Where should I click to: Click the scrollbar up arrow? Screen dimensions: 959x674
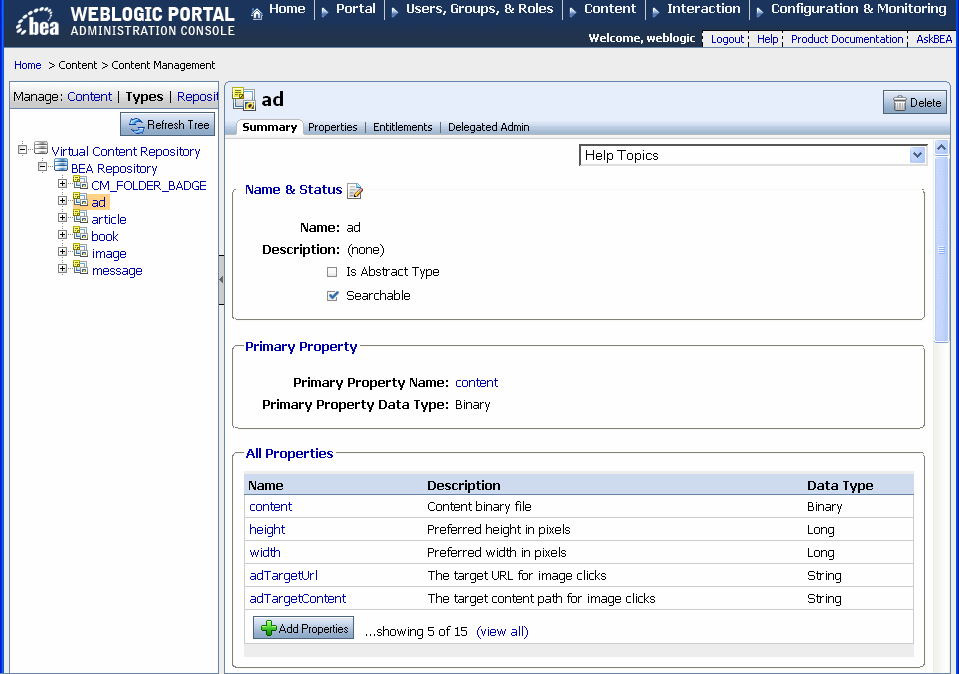[941, 147]
